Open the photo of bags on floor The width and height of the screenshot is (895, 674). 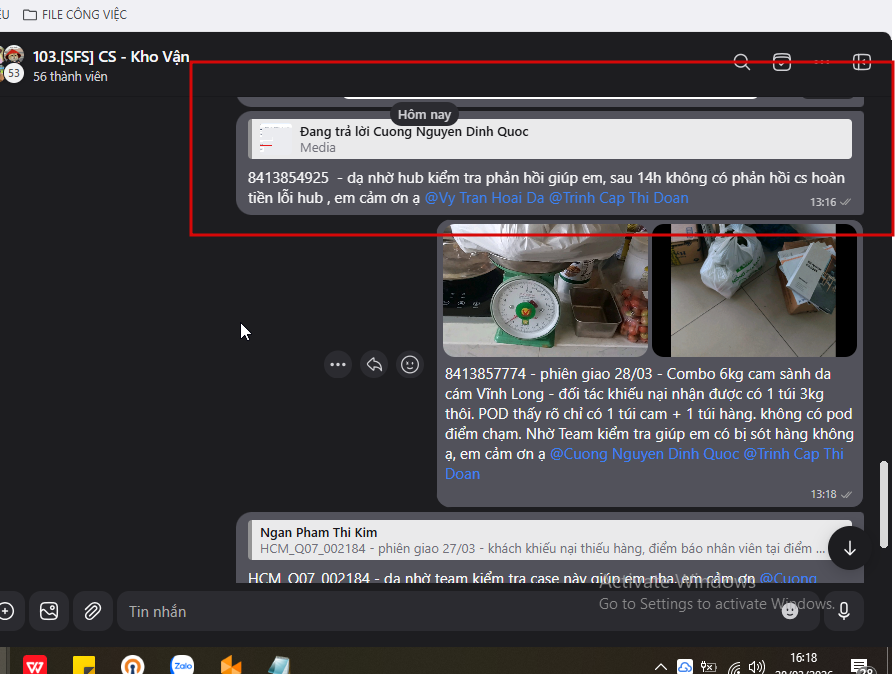pyautogui.click(x=754, y=290)
